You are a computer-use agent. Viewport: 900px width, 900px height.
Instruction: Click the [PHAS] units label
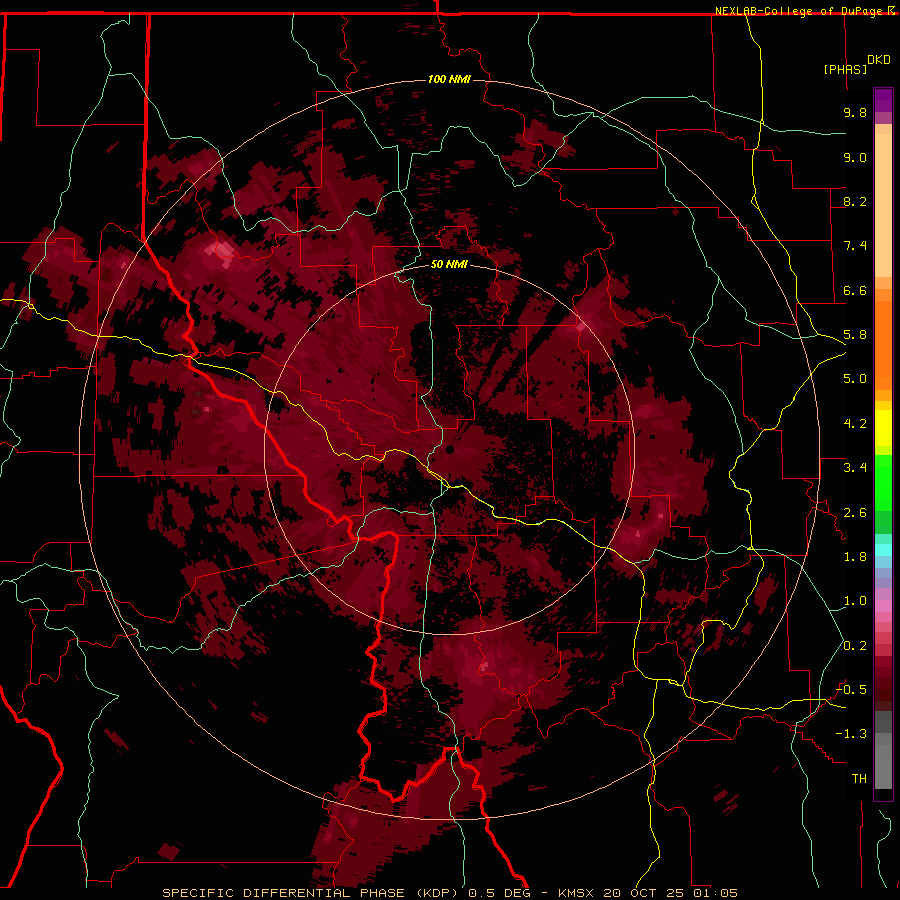[845, 69]
